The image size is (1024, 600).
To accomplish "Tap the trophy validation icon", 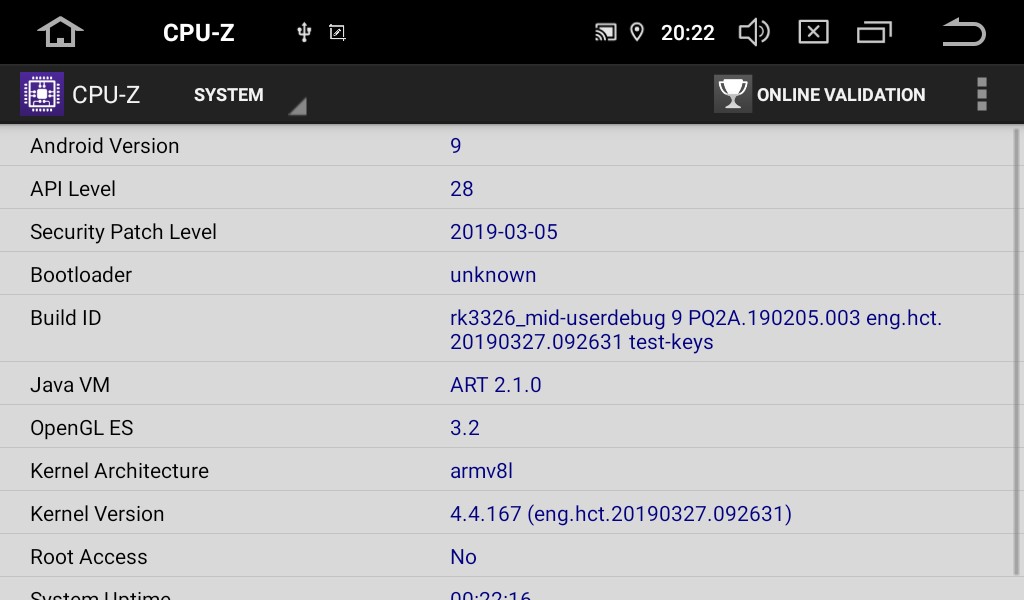I will tap(733, 94).
